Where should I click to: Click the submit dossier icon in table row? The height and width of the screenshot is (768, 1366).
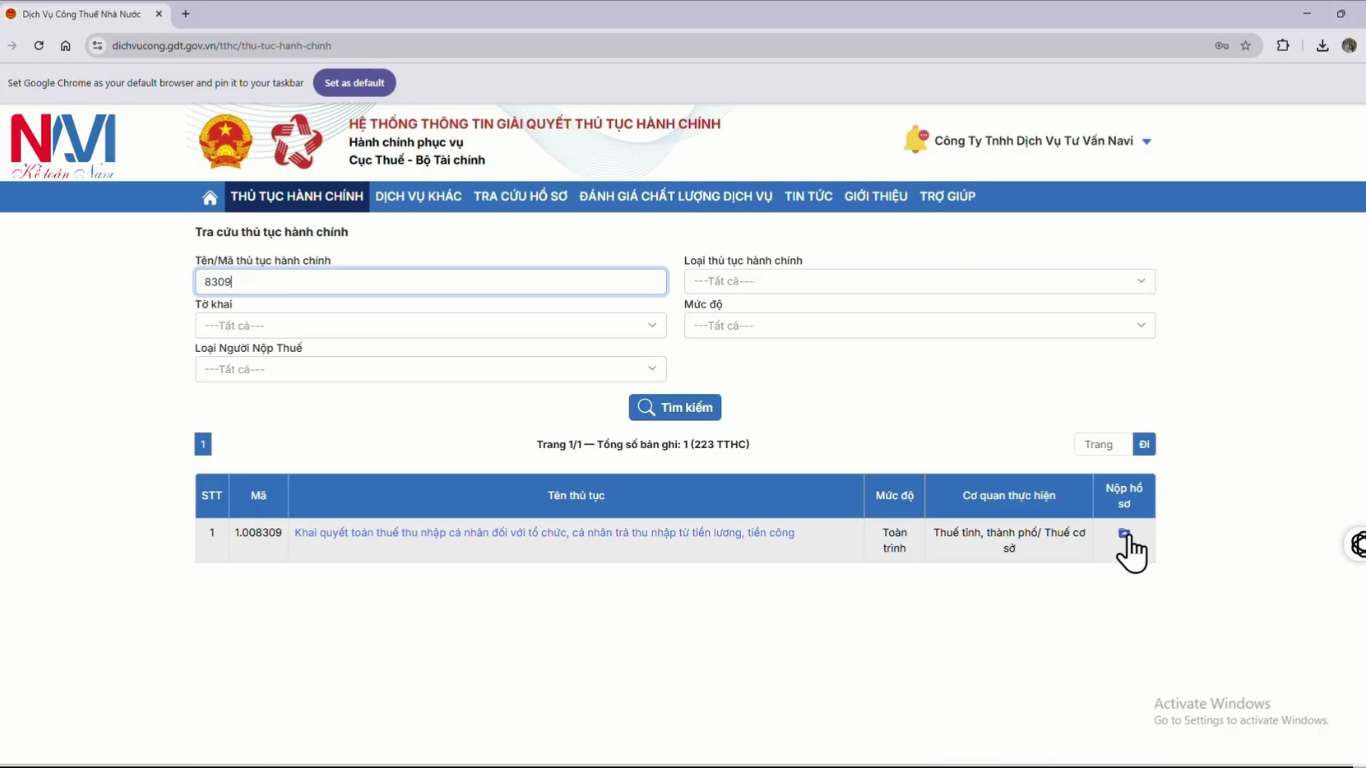pos(1124,534)
